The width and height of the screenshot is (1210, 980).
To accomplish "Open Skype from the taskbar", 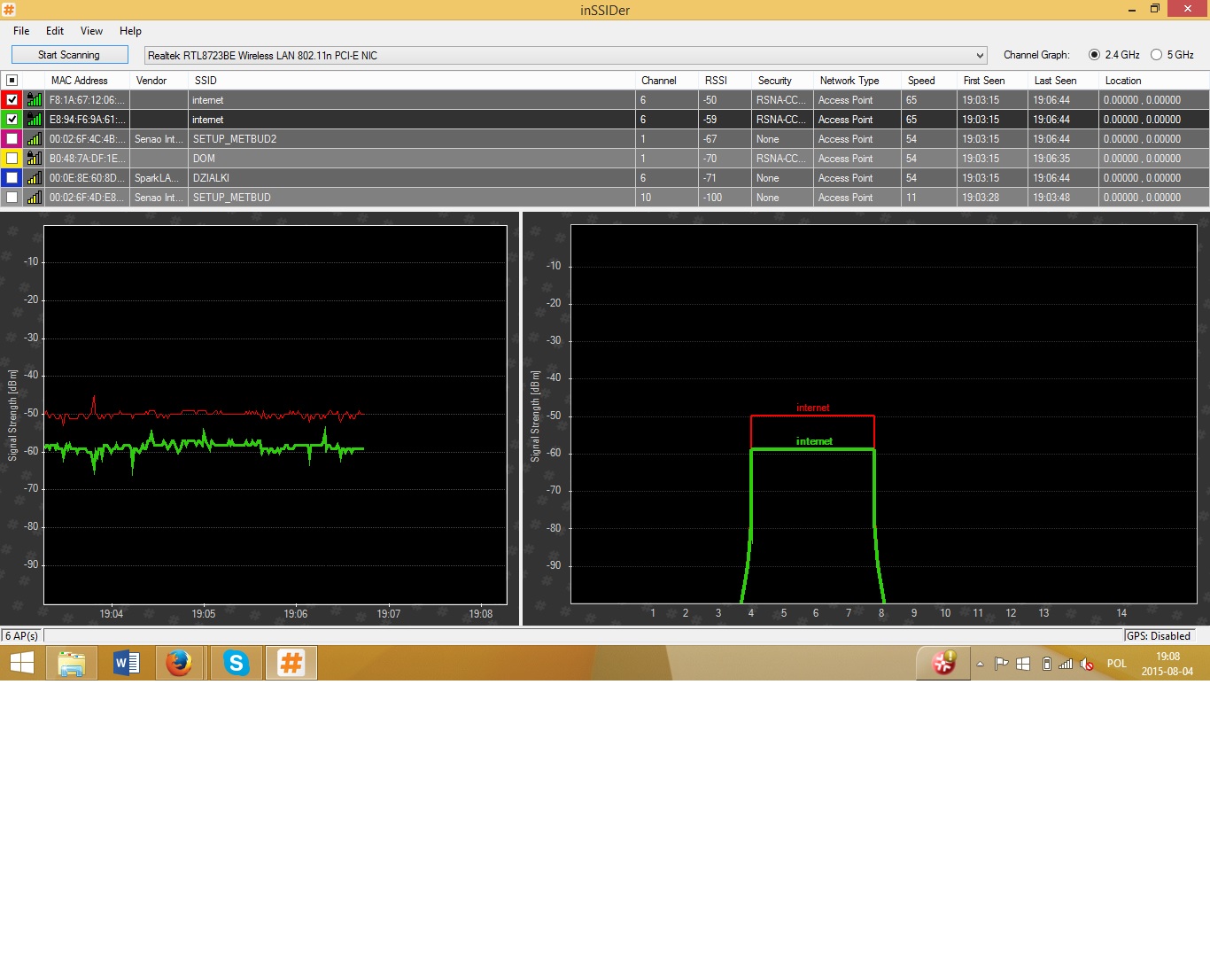I will pos(236,663).
